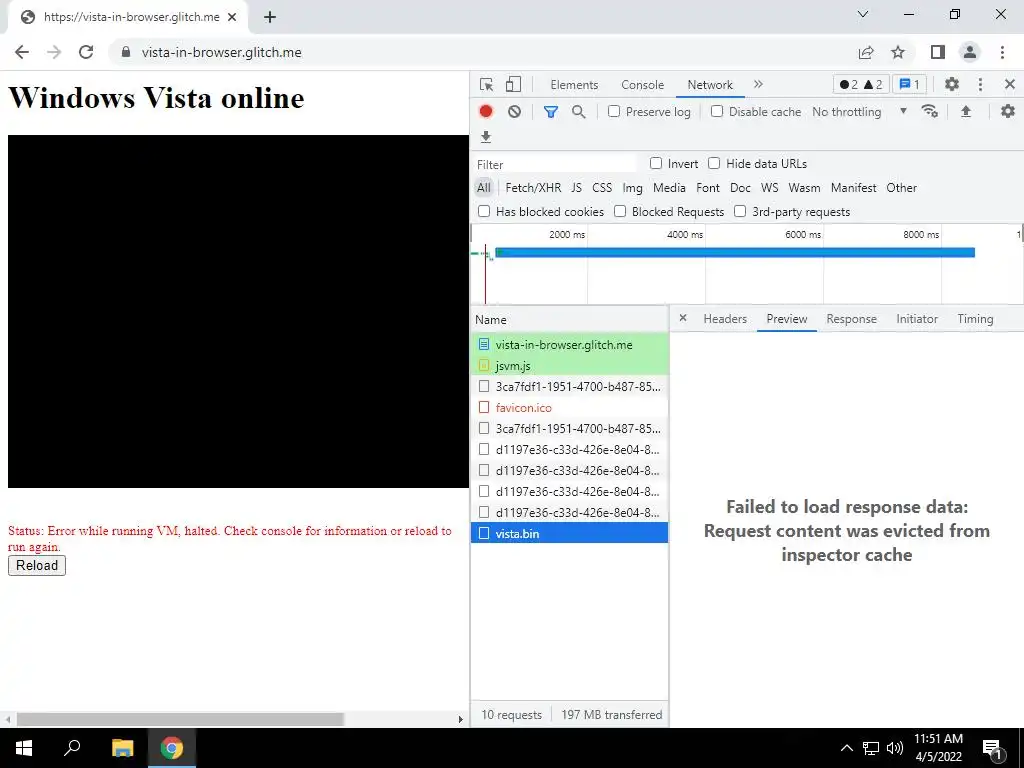
Task: Select the Preview tab
Action: pyautogui.click(x=786, y=319)
